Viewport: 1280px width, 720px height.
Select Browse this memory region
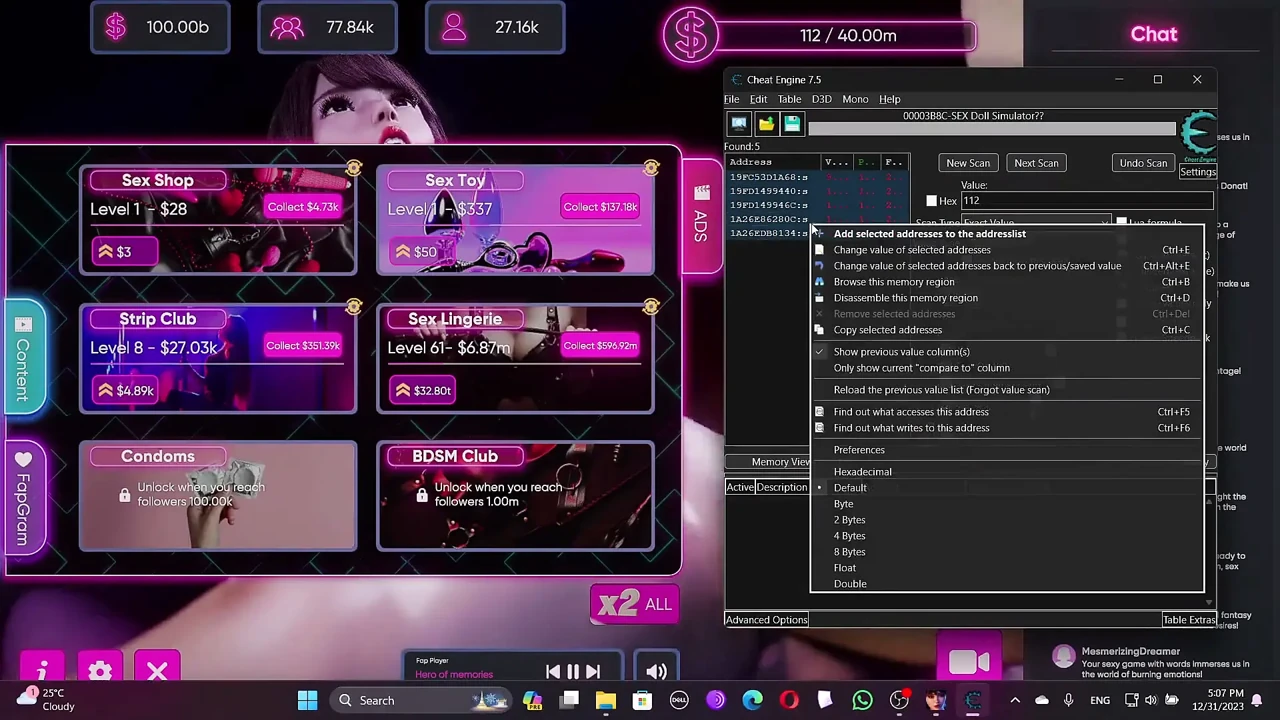click(894, 282)
